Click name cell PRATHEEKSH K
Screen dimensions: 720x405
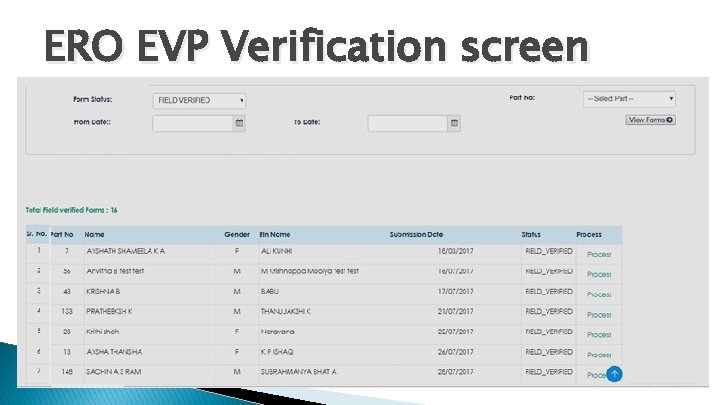coord(109,311)
